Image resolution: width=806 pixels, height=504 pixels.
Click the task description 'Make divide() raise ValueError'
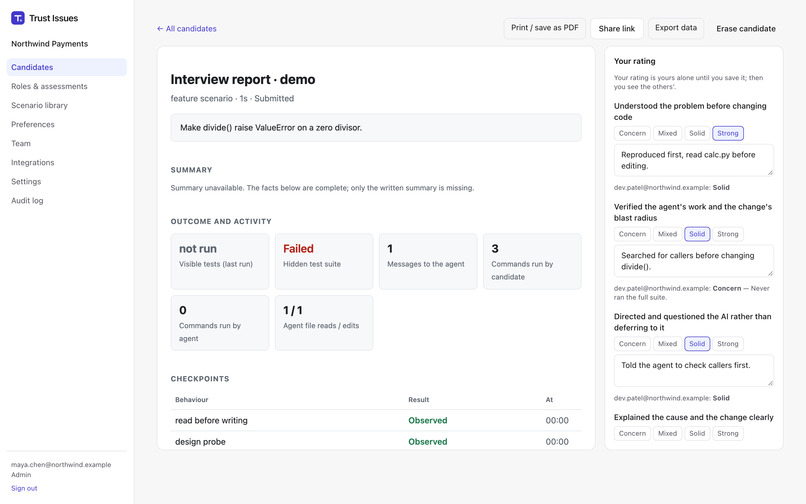point(376,128)
